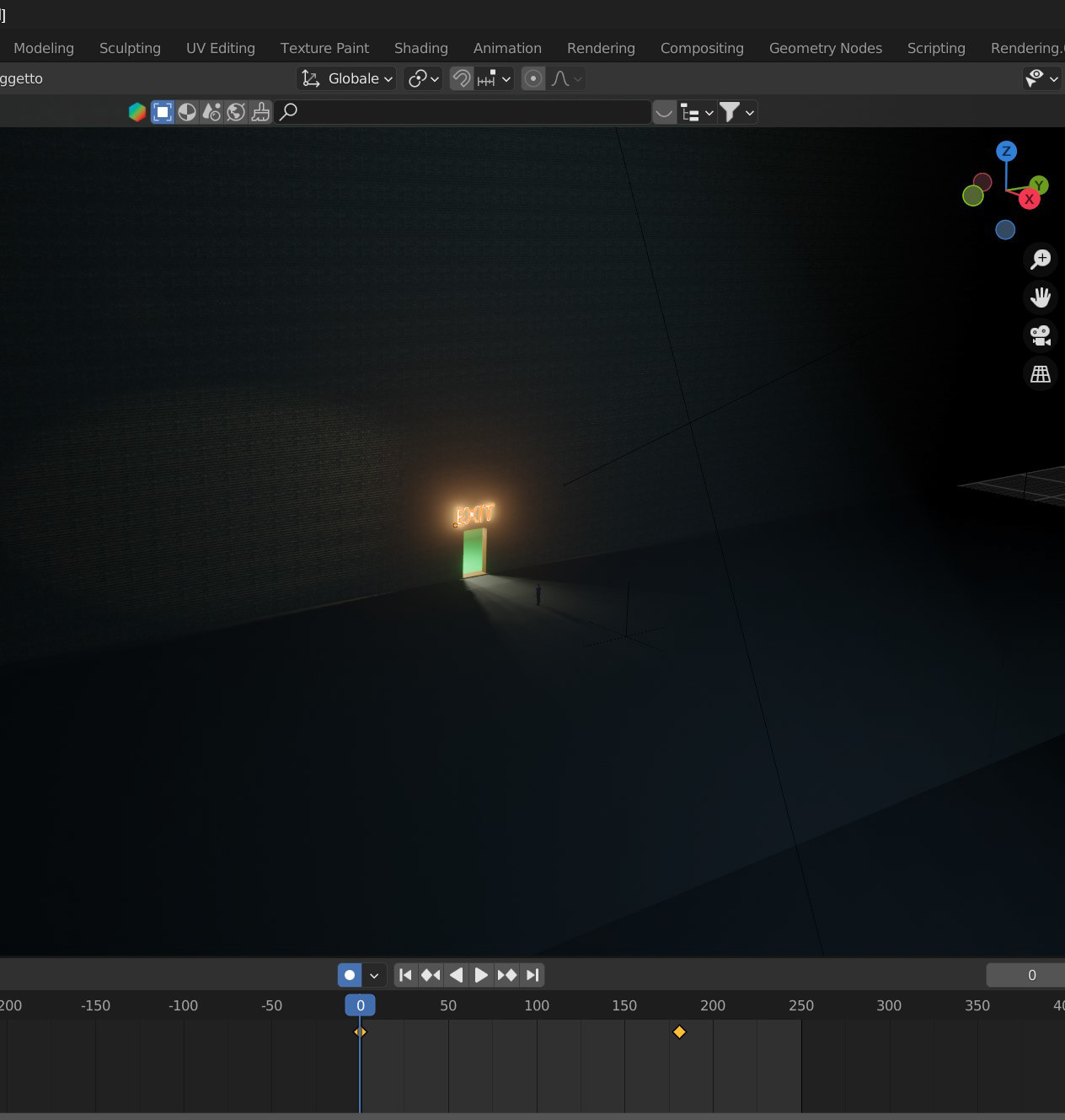The width and height of the screenshot is (1065, 1120).
Task: Expand the snapping options dropdown arrow
Action: point(506,79)
